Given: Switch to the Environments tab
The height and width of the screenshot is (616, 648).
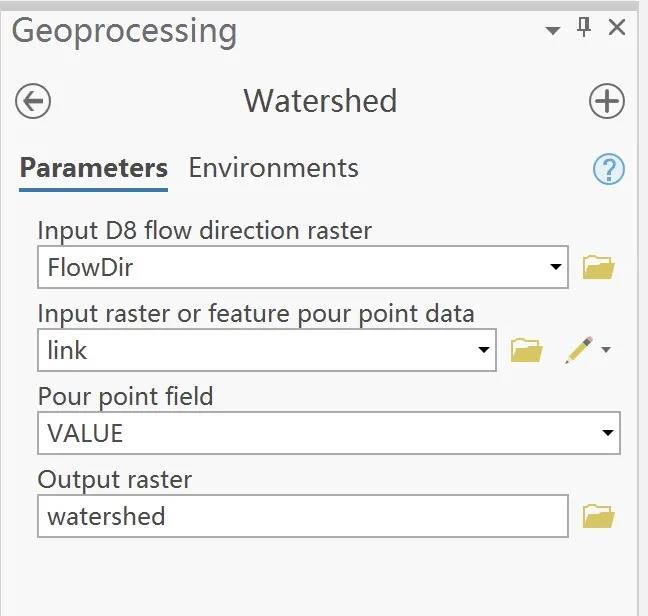Looking at the screenshot, I should [273, 167].
